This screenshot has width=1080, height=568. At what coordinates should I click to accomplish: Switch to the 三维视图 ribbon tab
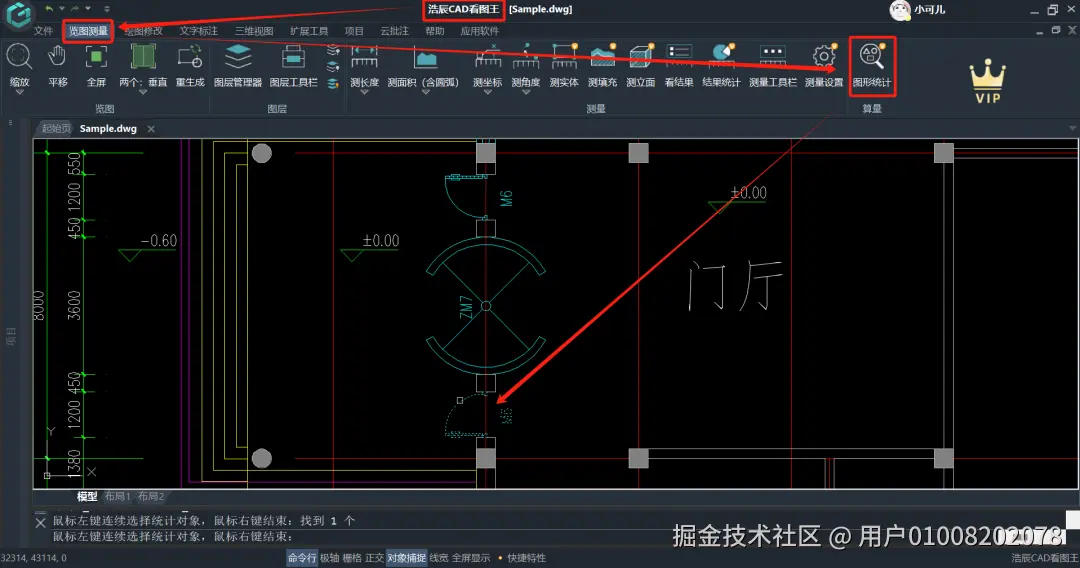click(254, 31)
